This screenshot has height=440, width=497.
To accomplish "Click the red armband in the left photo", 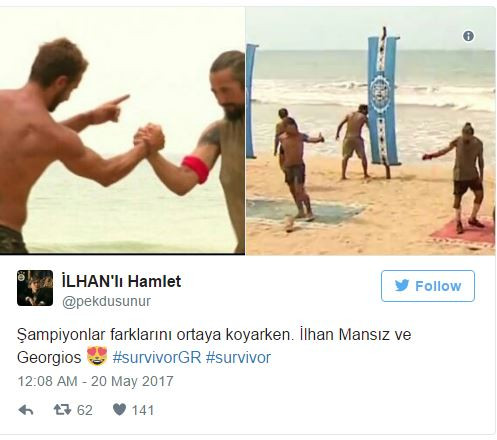I will 197,168.
